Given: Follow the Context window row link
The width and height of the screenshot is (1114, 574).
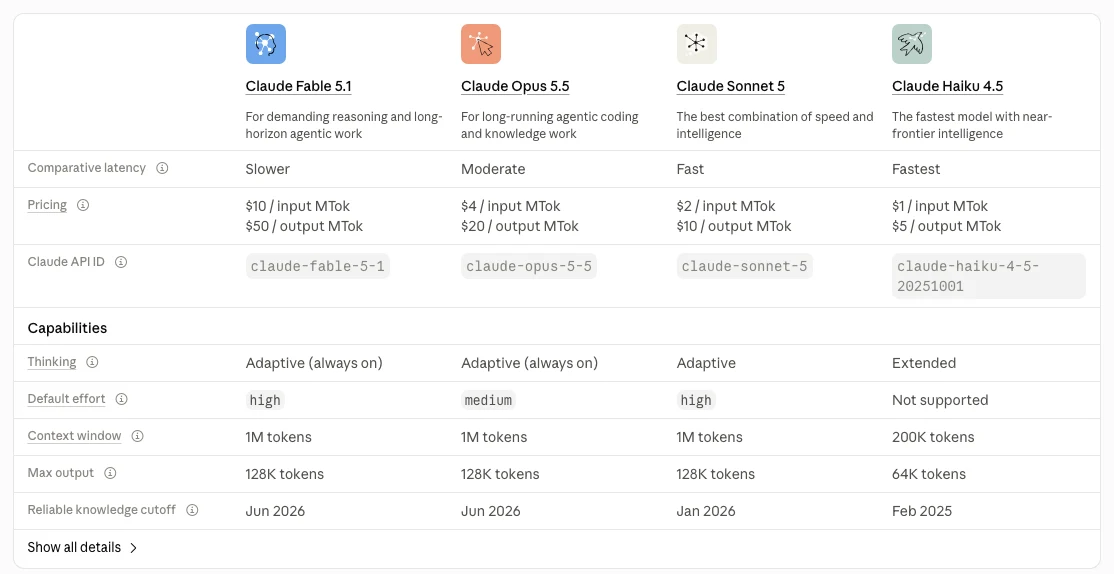Looking at the screenshot, I should pyautogui.click(x=75, y=436).
